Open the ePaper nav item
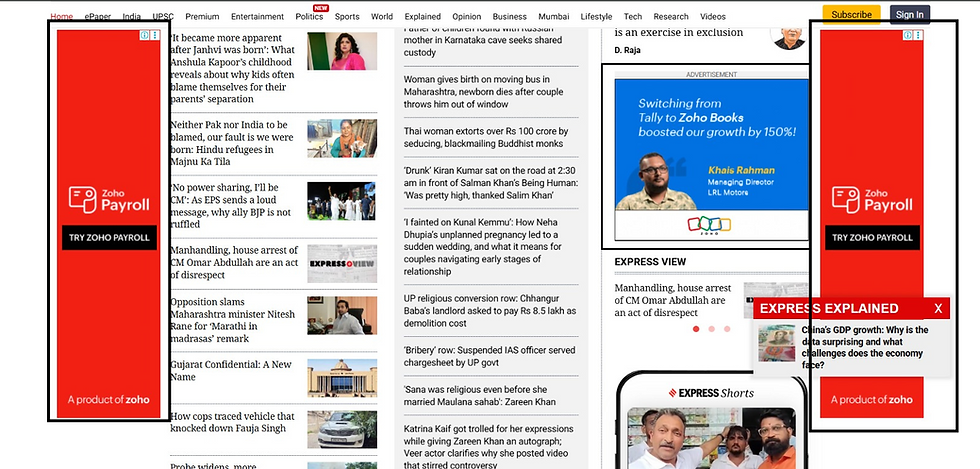 tap(98, 16)
